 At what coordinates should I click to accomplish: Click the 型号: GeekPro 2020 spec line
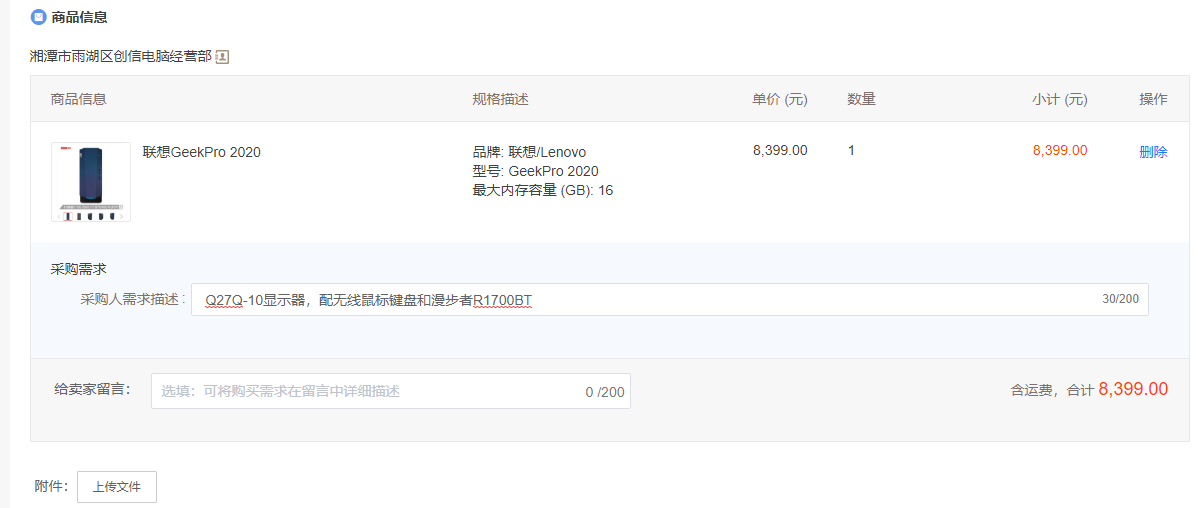click(535, 171)
